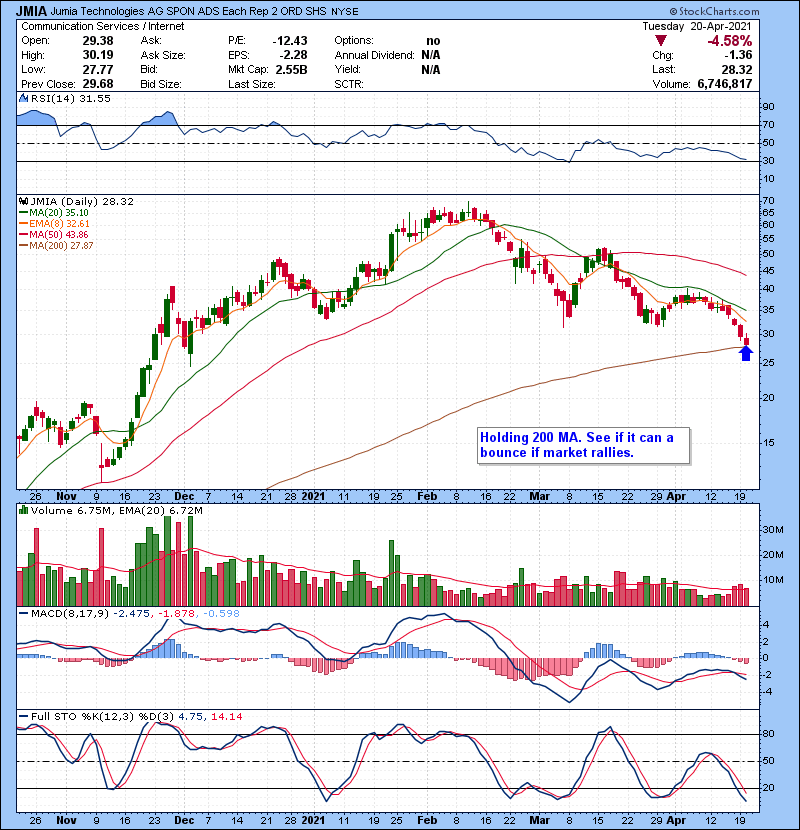Viewport: 800px width, 830px height.
Task: Select the MA(200) 27.87 legend entry
Action: [62, 245]
